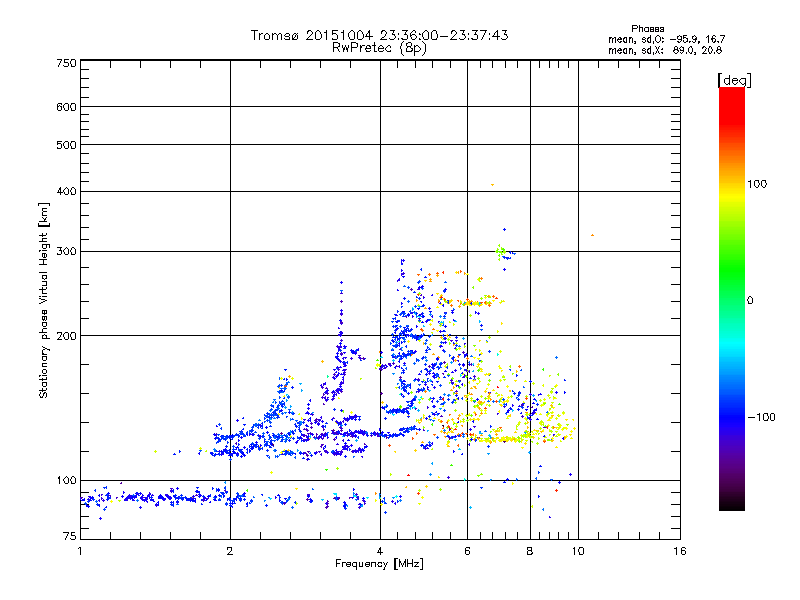Image resolution: width=800 pixels, height=600 pixels.
Task: Click the '200' y-axis tick label
Action: (66, 336)
